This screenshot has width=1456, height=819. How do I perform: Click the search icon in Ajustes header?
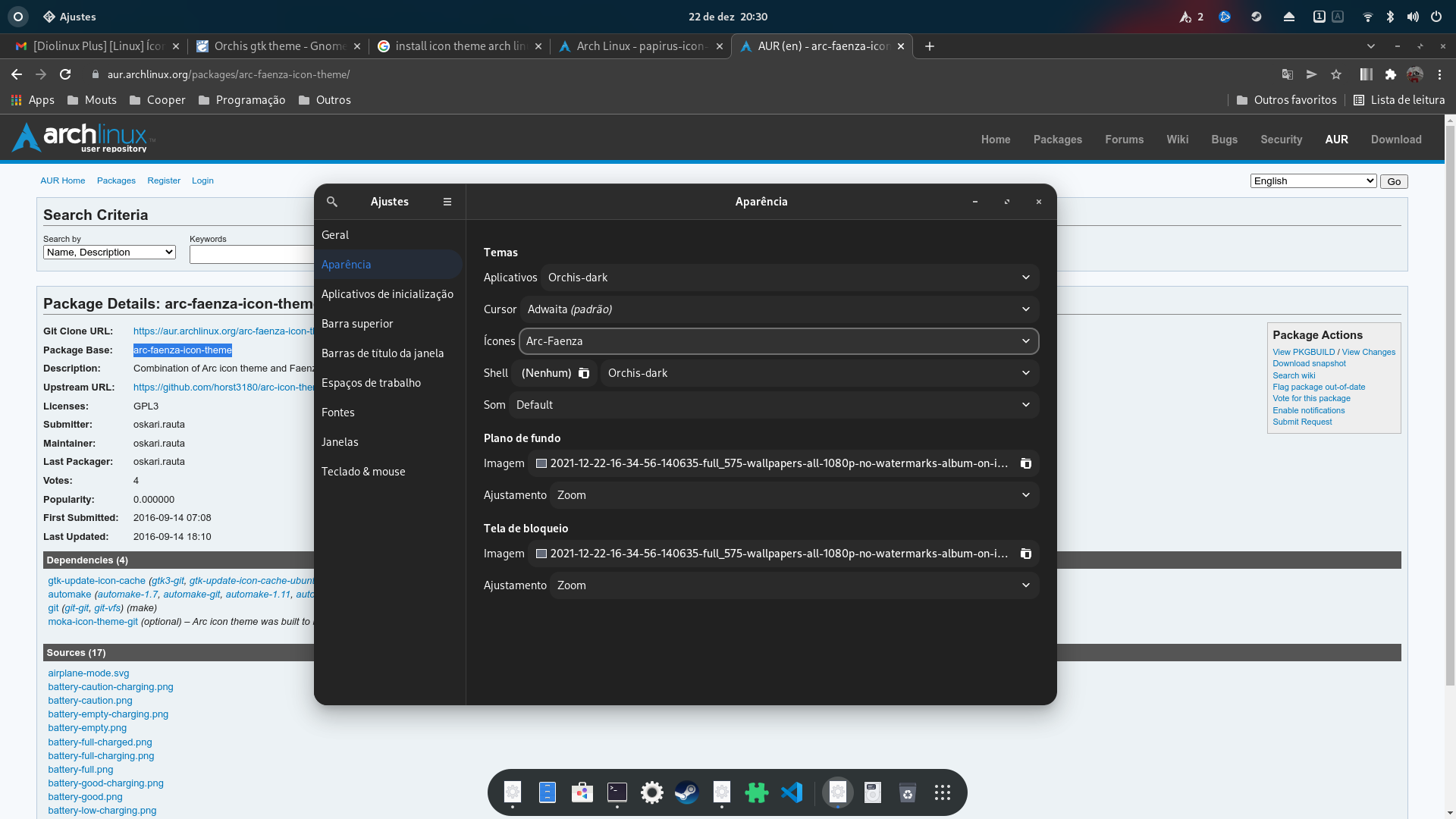tap(331, 202)
